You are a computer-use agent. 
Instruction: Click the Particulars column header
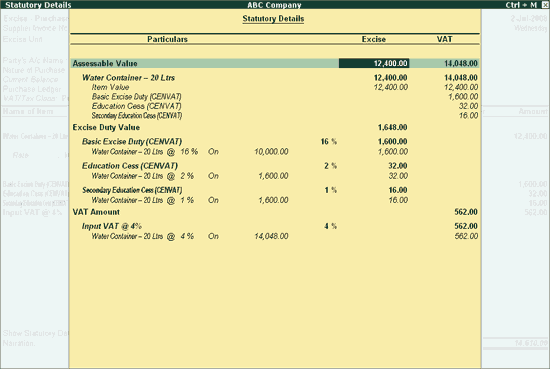167,39
